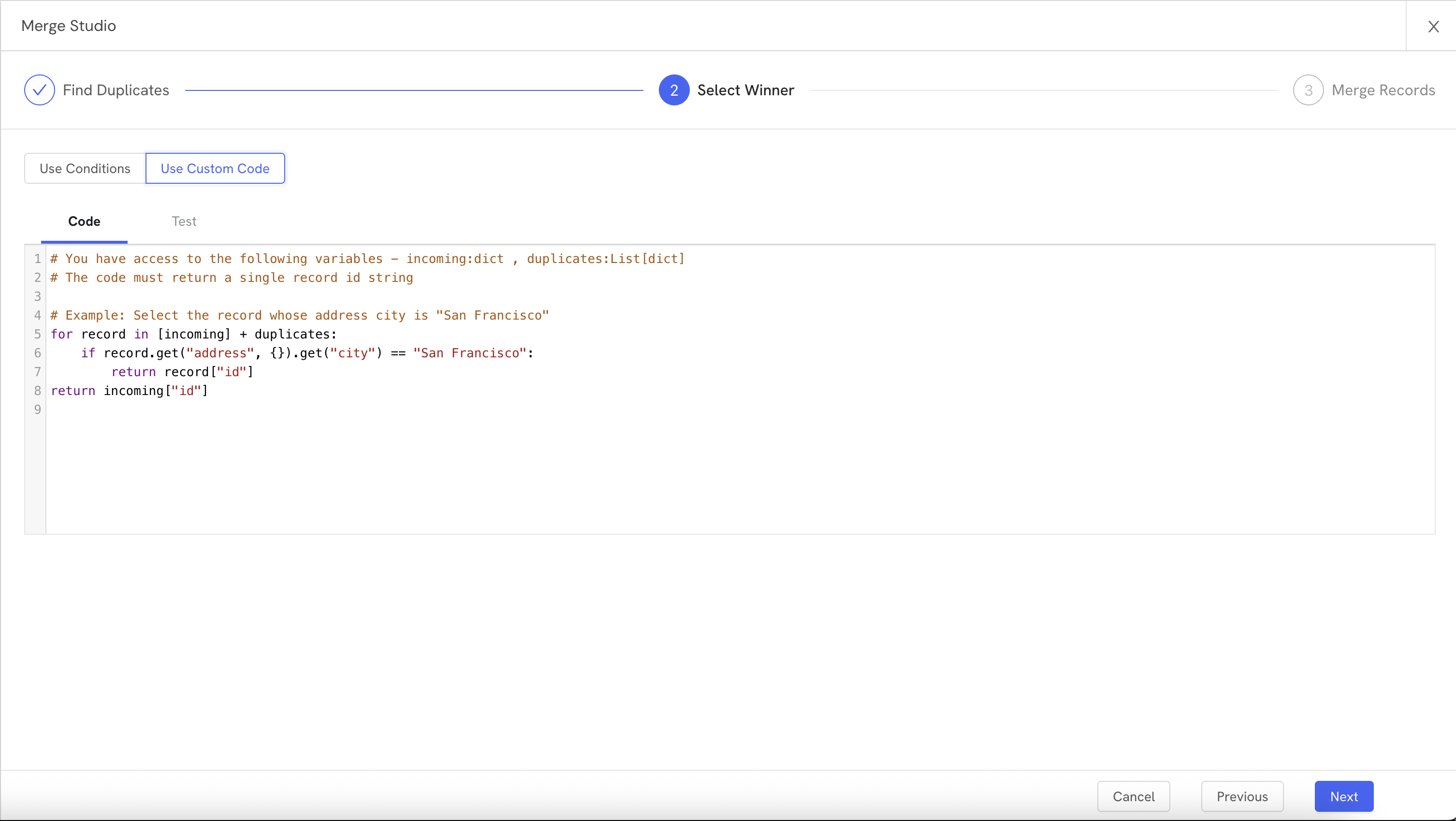Image resolution: width=1456 pixels, height=821 pixels.
Task: Click the comment 'The code must return a single record id string'
Action: point(232,278)
